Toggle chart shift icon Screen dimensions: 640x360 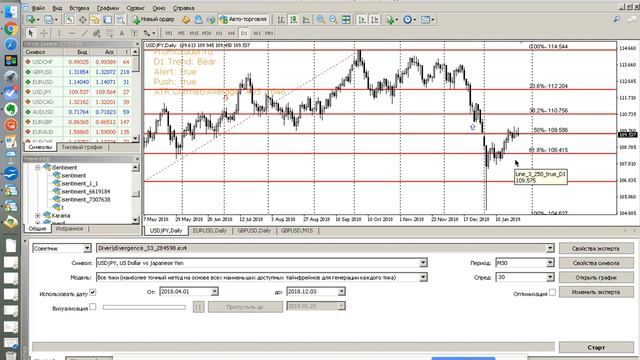tap(374, 19)
